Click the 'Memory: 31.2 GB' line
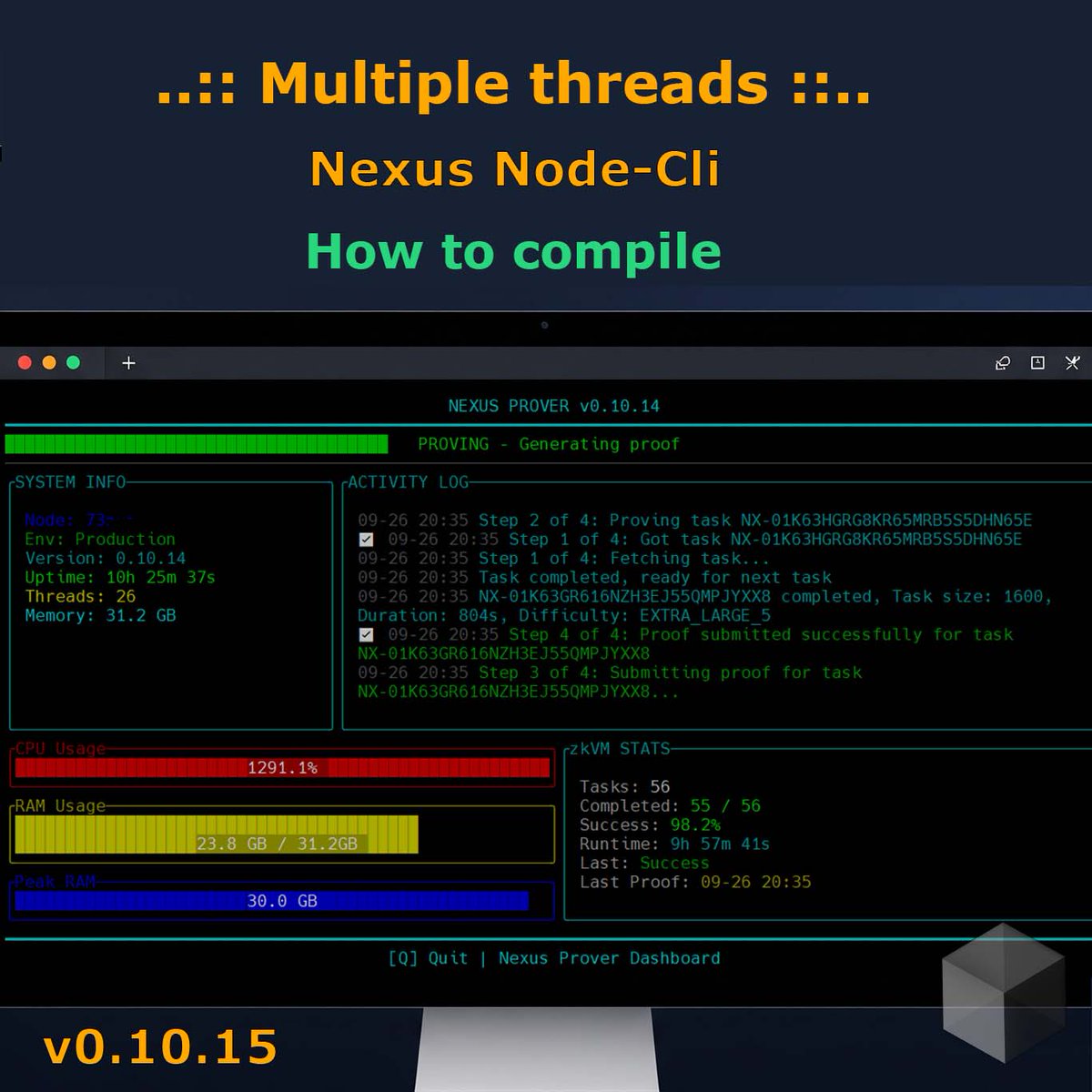1092x1092 pixels. tap(100, 616)
